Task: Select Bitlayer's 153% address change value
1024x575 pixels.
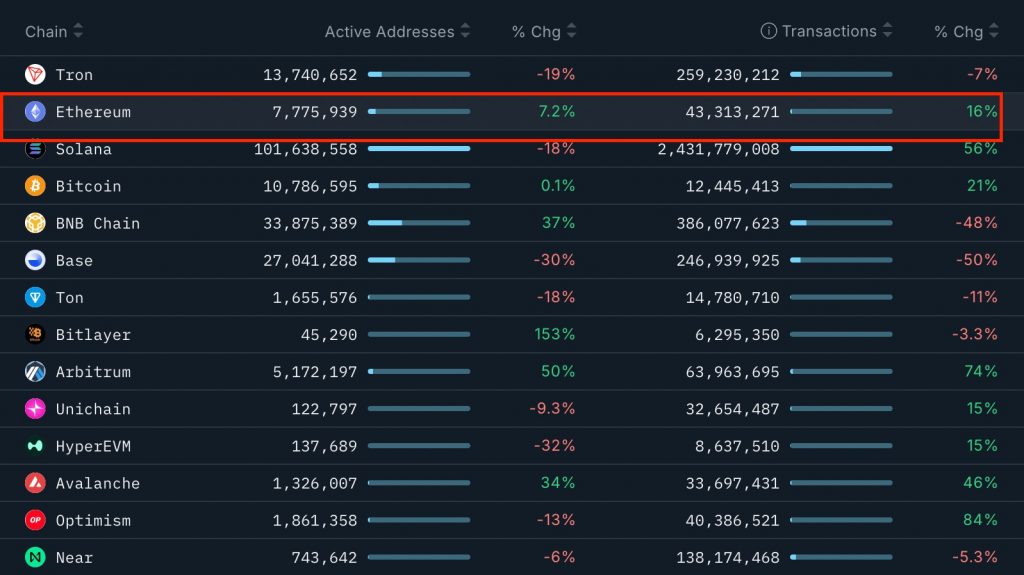Action: pos(554,335)
